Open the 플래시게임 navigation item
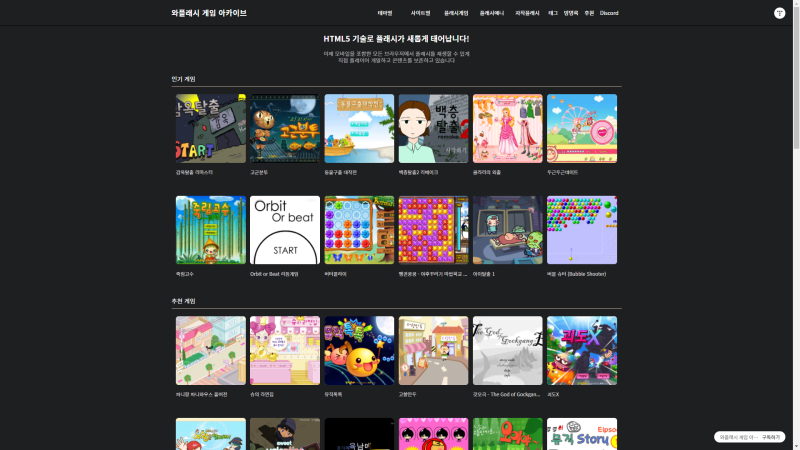The height and width of the screenshot is (450, 800). [x=456, y=13]
